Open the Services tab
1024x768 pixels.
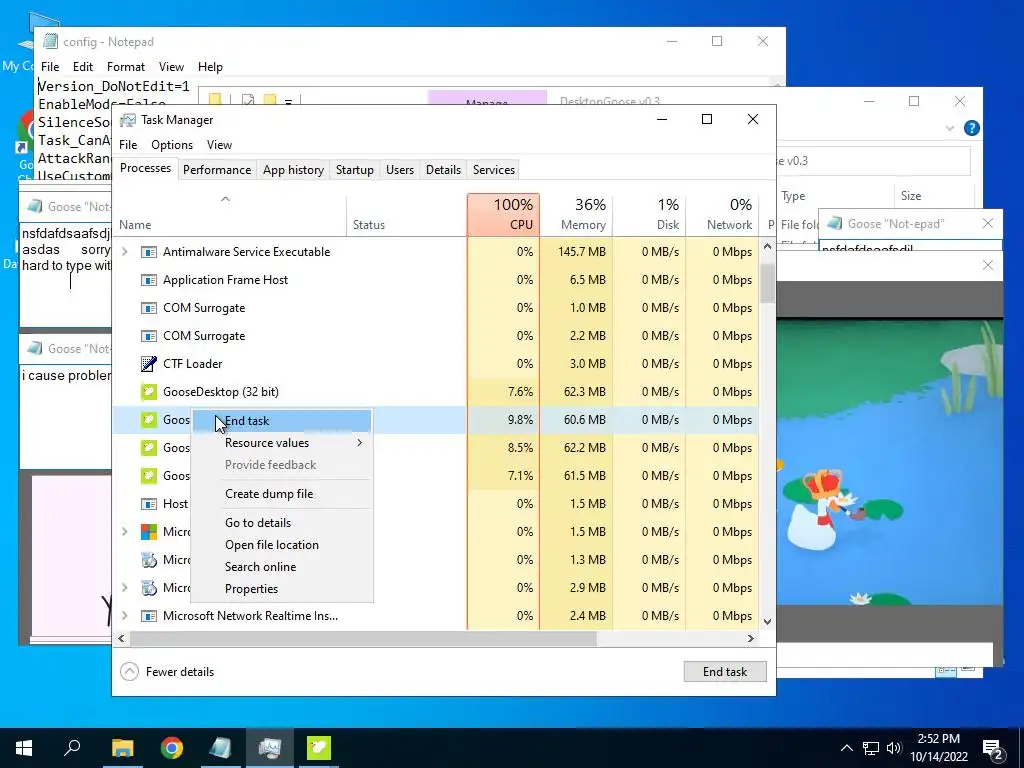click(494, 170)
